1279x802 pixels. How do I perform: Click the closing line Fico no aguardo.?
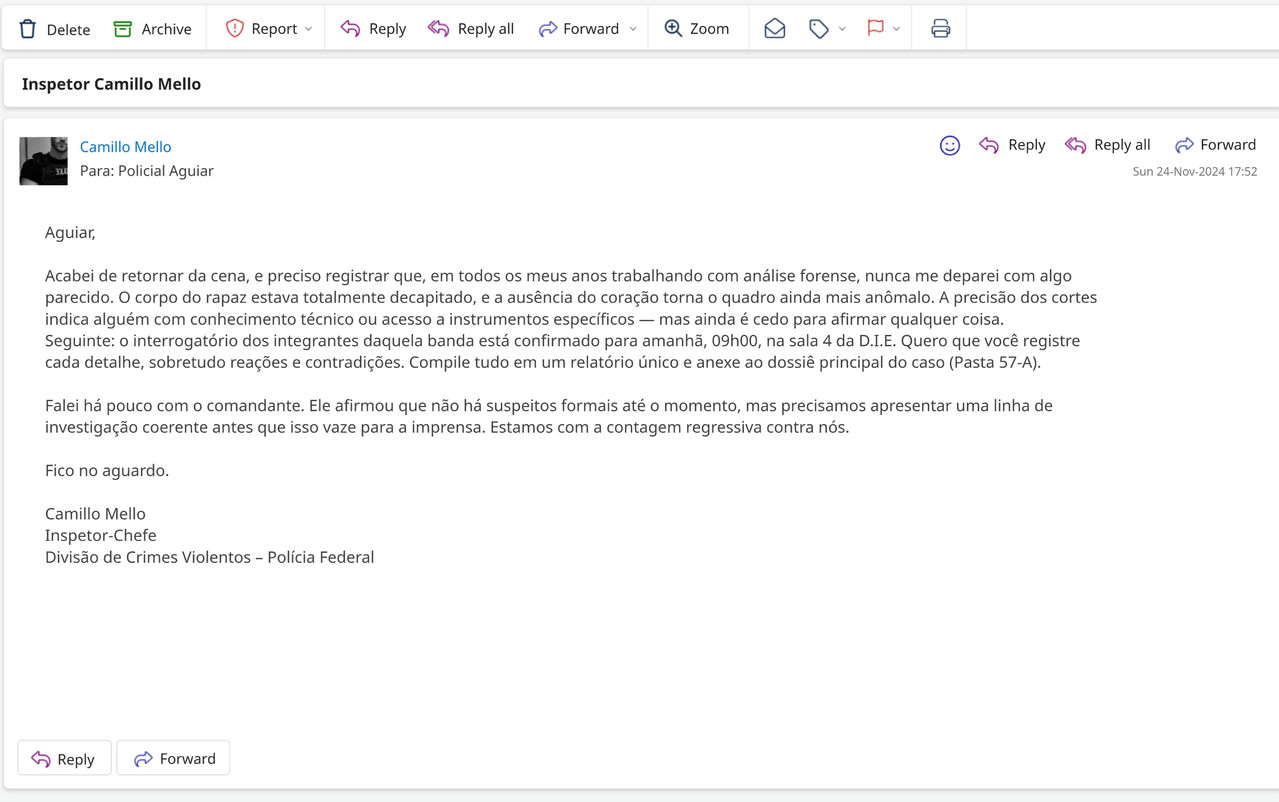pos(107,470)
